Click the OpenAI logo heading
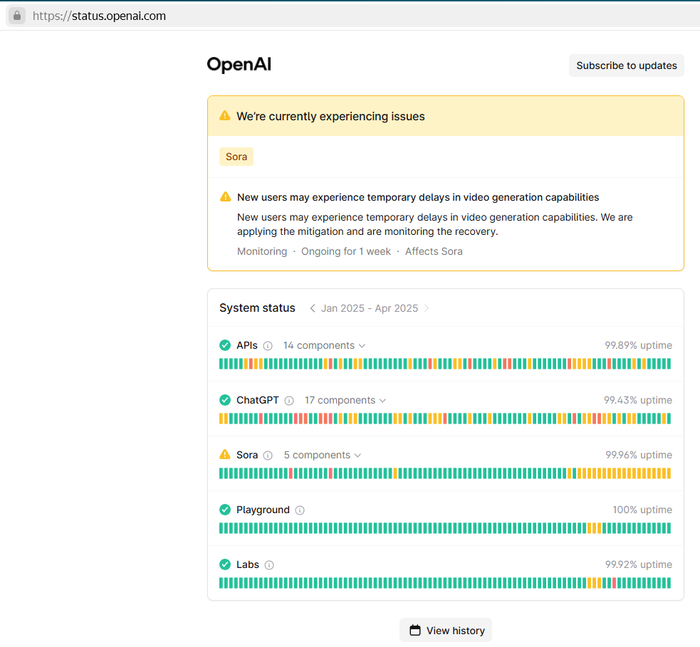 coord(239,64)
